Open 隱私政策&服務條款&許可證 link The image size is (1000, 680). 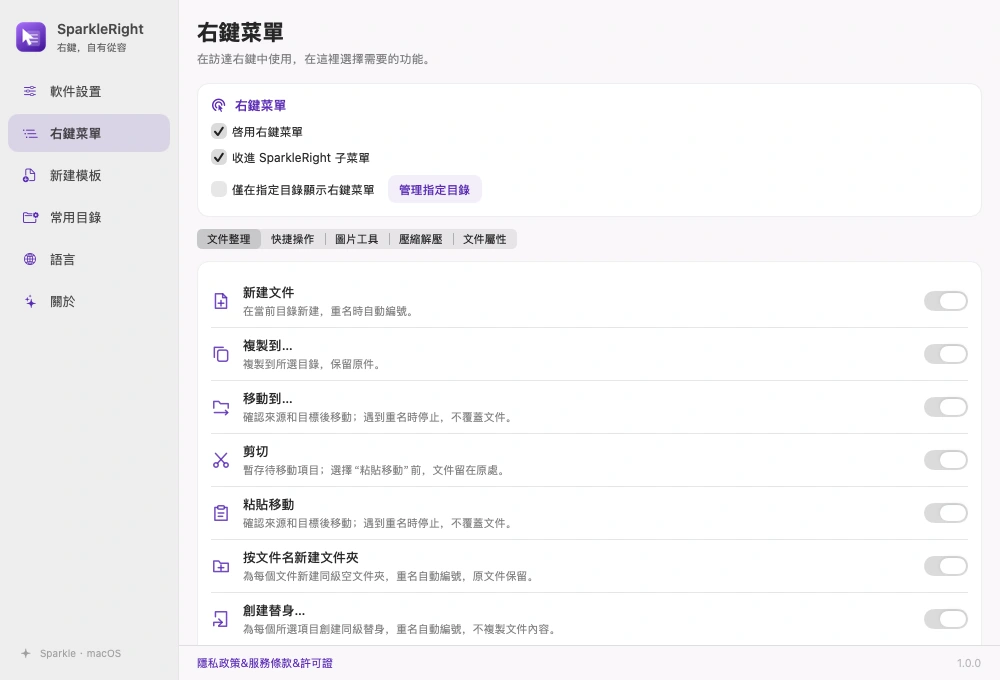[265, 663]
